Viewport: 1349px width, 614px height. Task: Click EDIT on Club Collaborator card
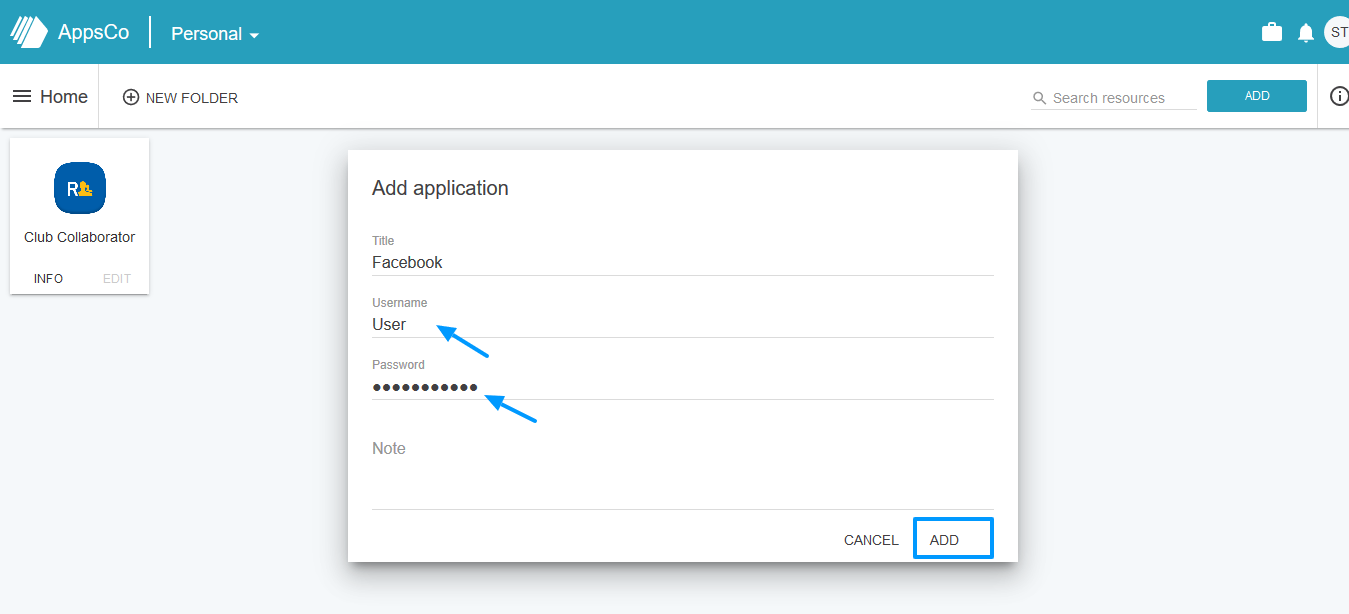pos(117,279)
